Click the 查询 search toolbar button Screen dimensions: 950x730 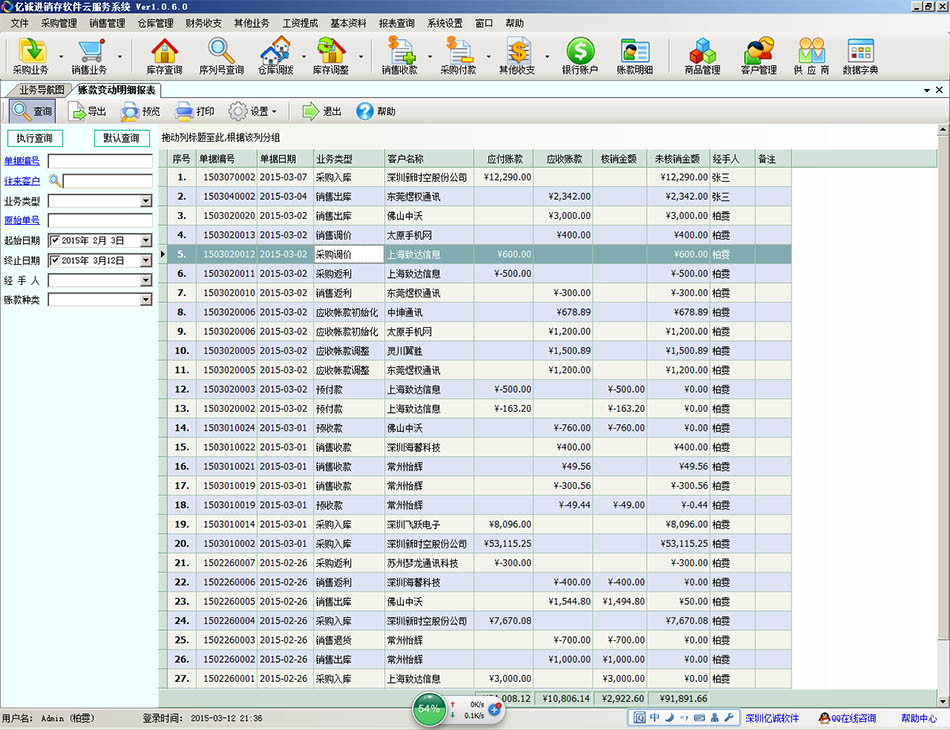click(x=32, y=111)
